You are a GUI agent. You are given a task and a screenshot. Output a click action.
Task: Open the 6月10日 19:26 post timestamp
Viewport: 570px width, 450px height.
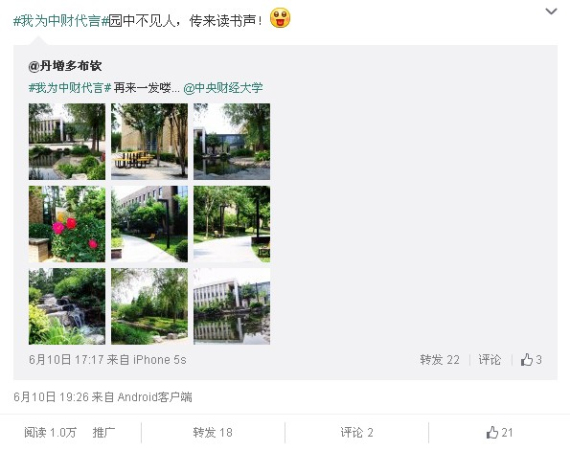pyautogui.click(x=51, y=397)
